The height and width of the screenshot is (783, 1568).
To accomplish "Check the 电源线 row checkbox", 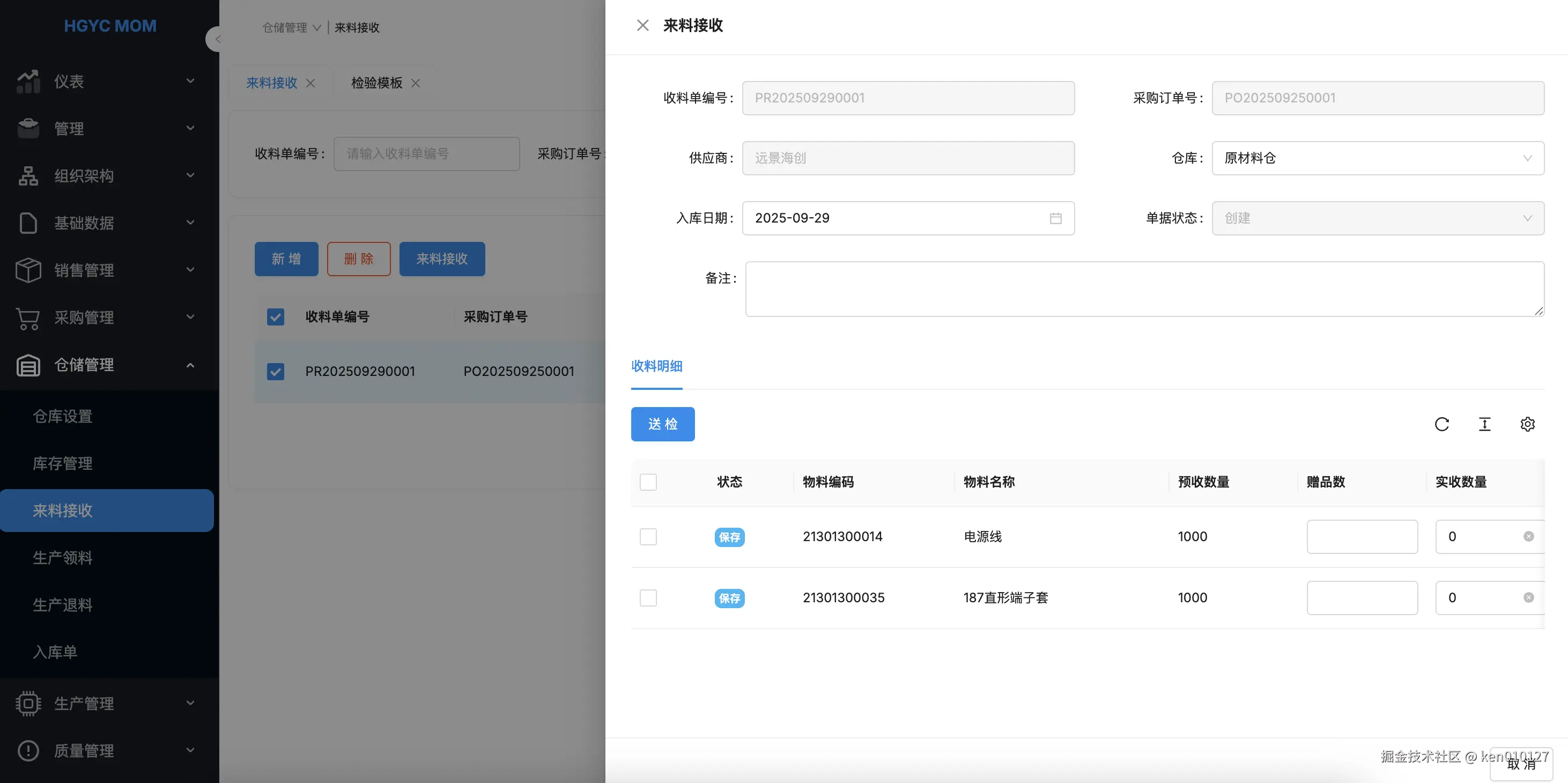I will tap(648, 536).
